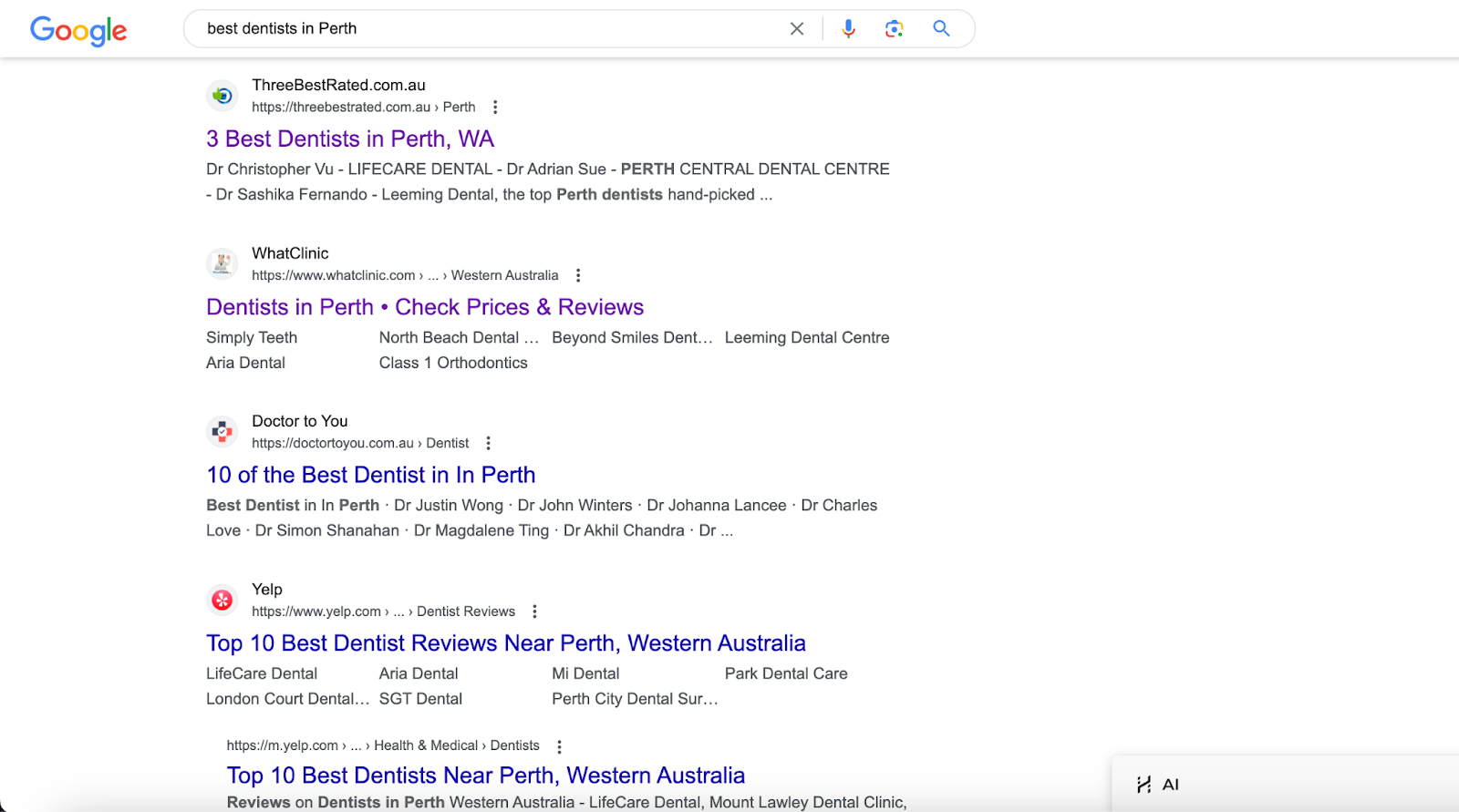Click the www.yelp.com Dentist Reviews breadcrumb
The height and width of the screenshot is (812, 1459).
pos(383,612)
